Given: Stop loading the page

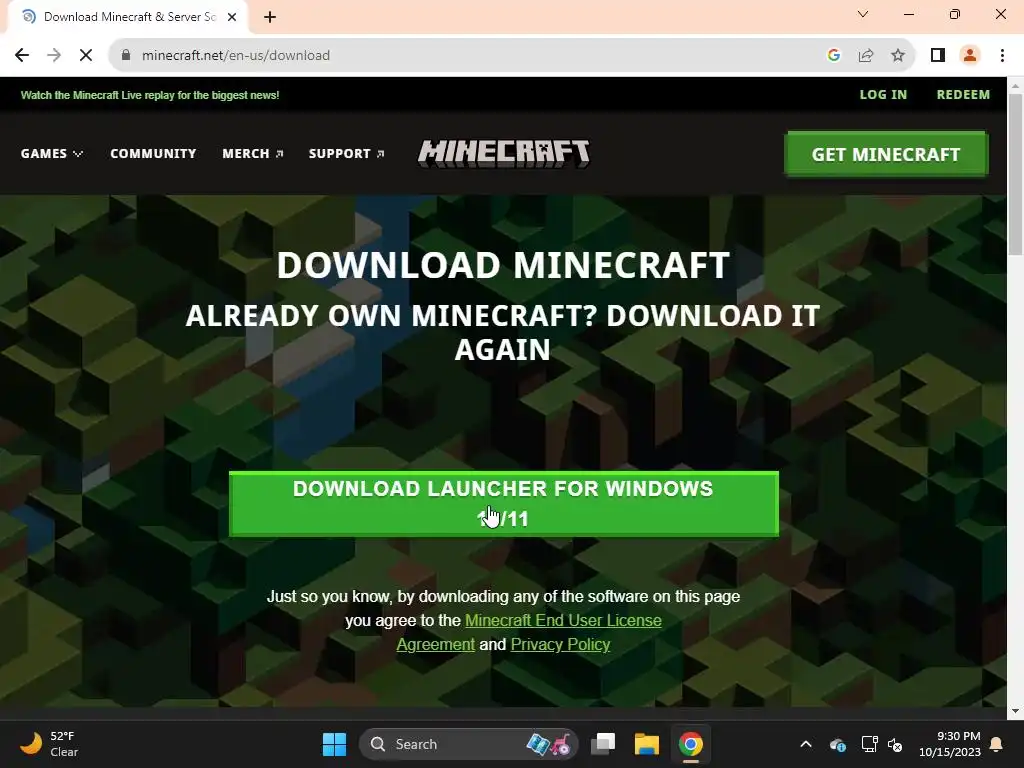Looking at the screenshot, I should click(86, 56).
